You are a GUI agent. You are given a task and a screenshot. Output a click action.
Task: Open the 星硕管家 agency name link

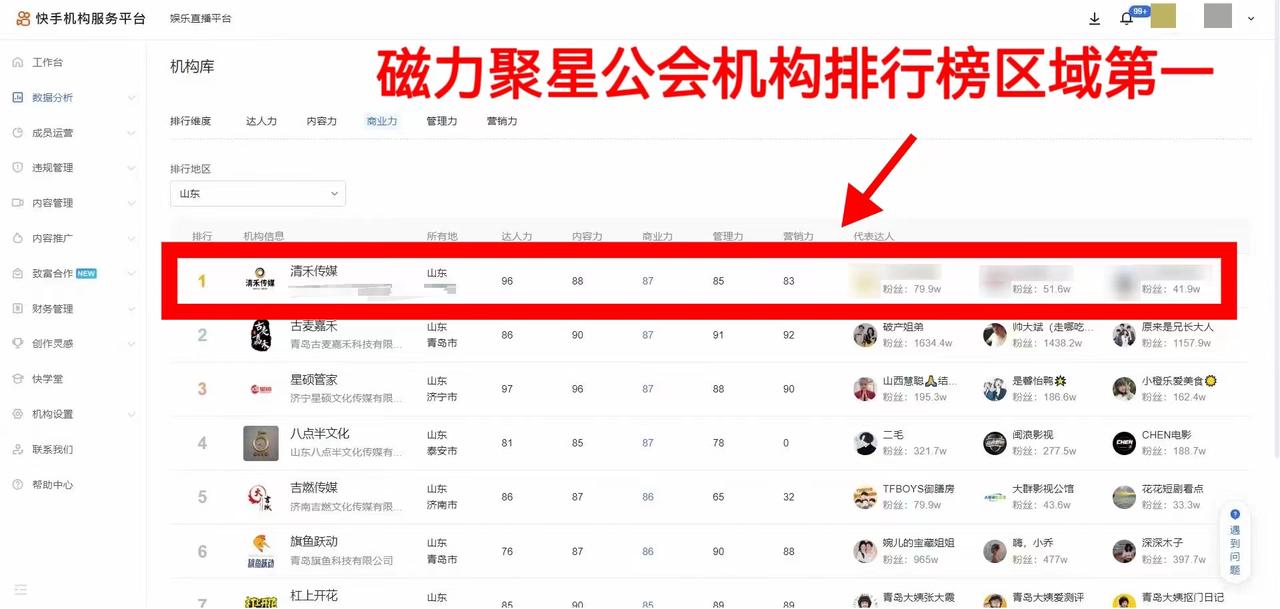click(x=314, y=380)
